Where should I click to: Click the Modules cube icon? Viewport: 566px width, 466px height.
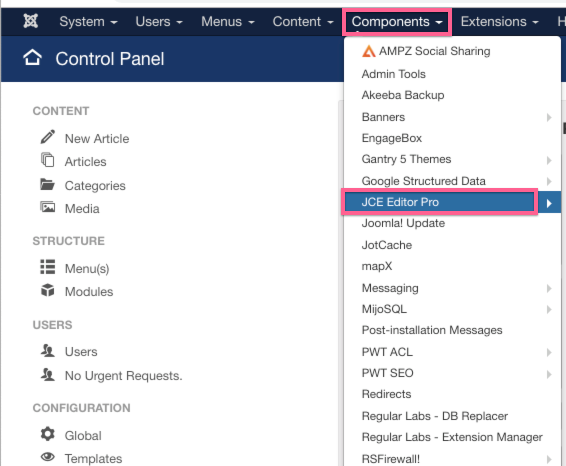pos(48,290)
